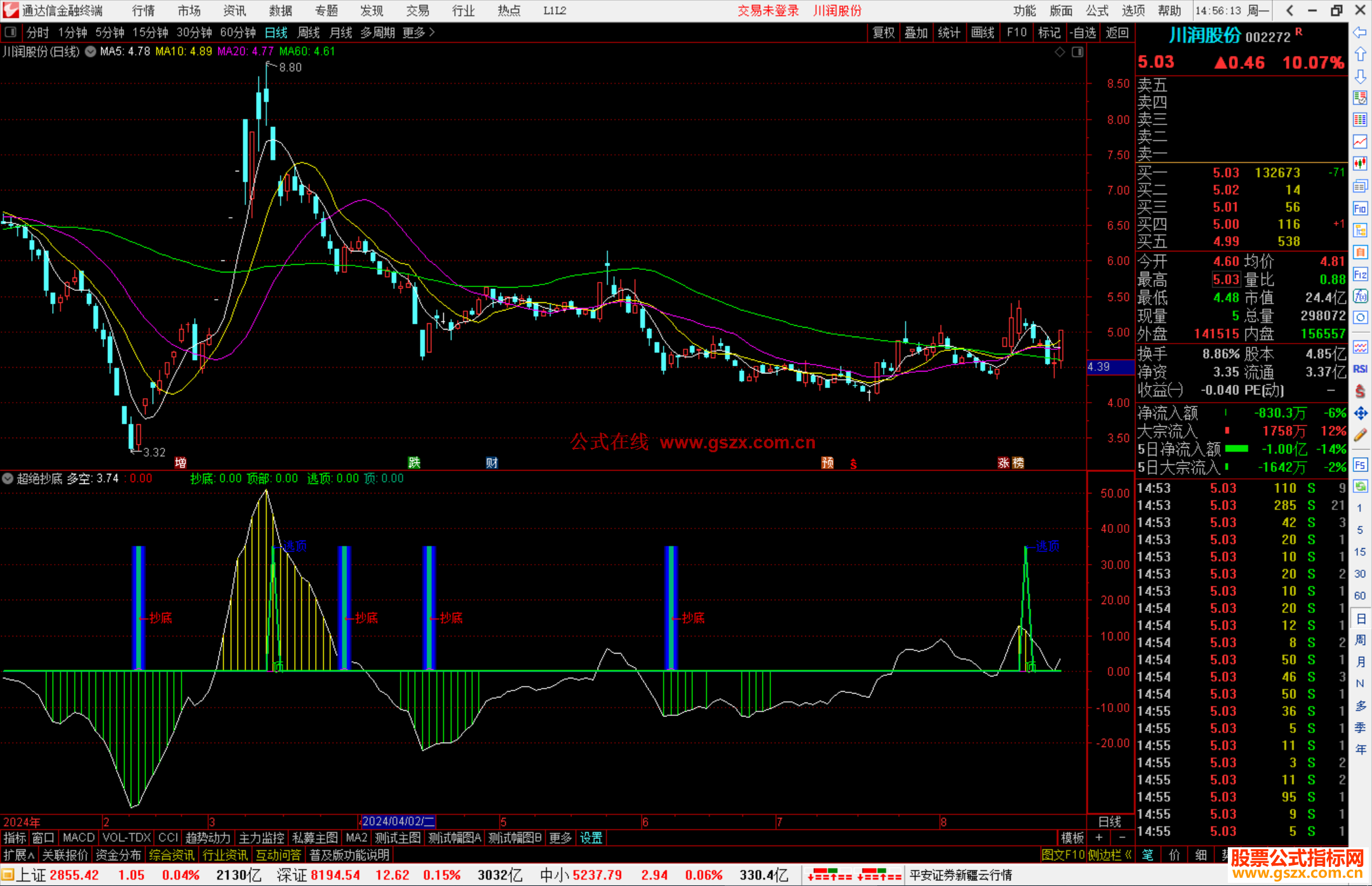The image size is (1372, 886).
Task: Click the F12 sidebar icon
Action: coord(1360,274)
